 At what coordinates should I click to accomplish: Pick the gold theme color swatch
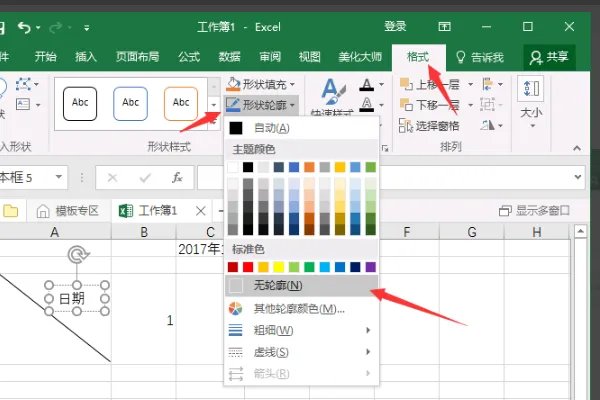(x=340, y=167)
